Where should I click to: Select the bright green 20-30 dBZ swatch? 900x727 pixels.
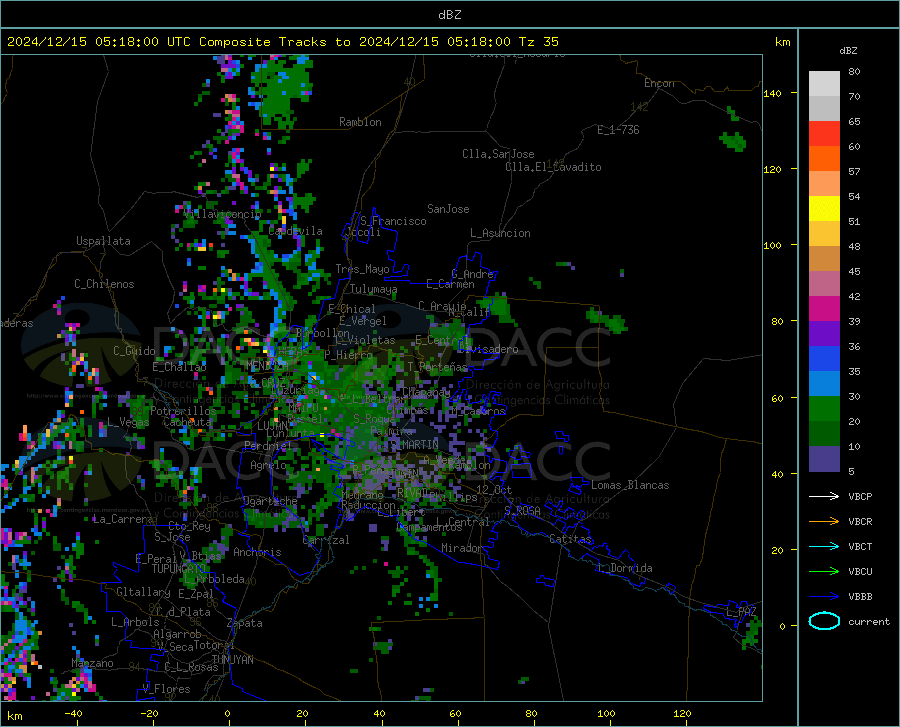click(x=824, y=409)
